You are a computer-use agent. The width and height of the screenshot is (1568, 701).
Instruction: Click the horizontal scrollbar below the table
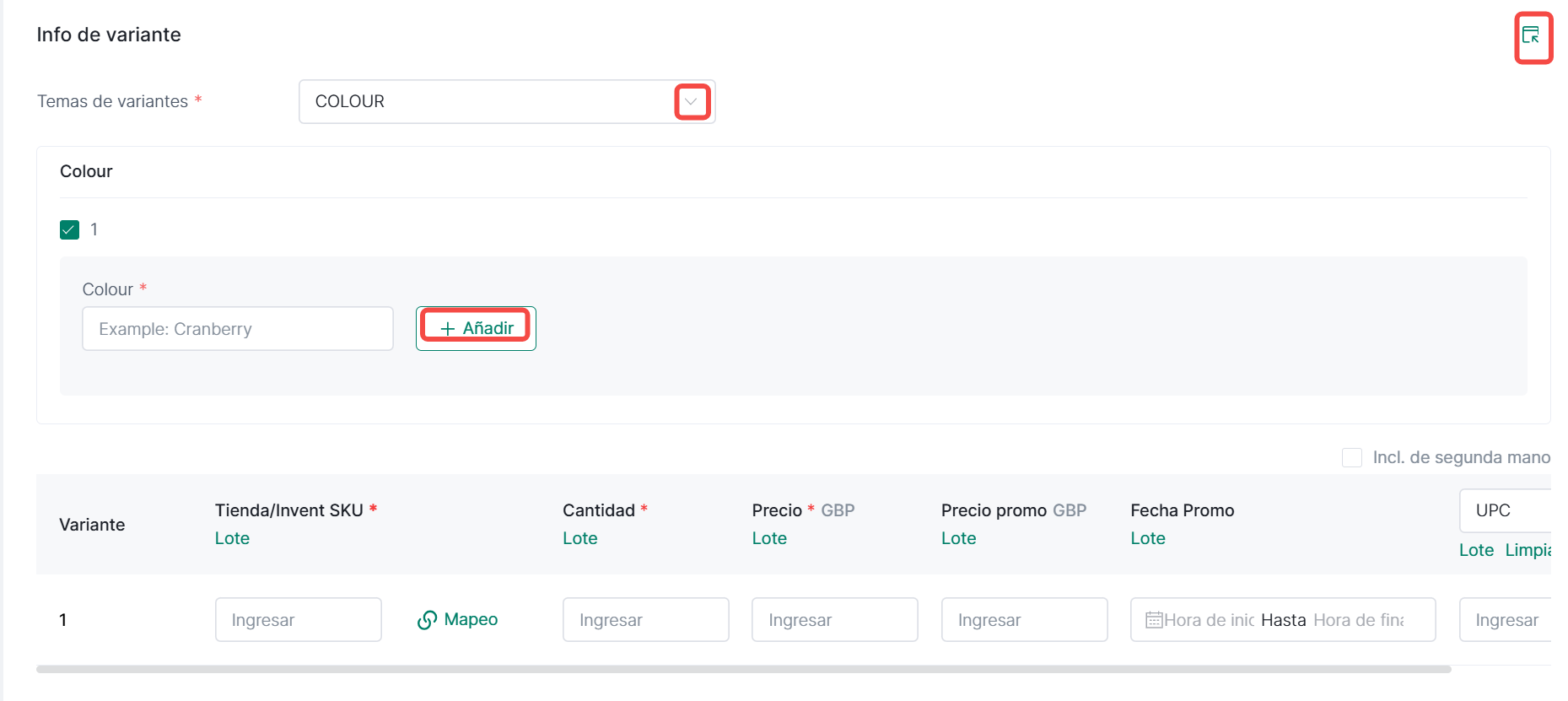tap(742, 669)
